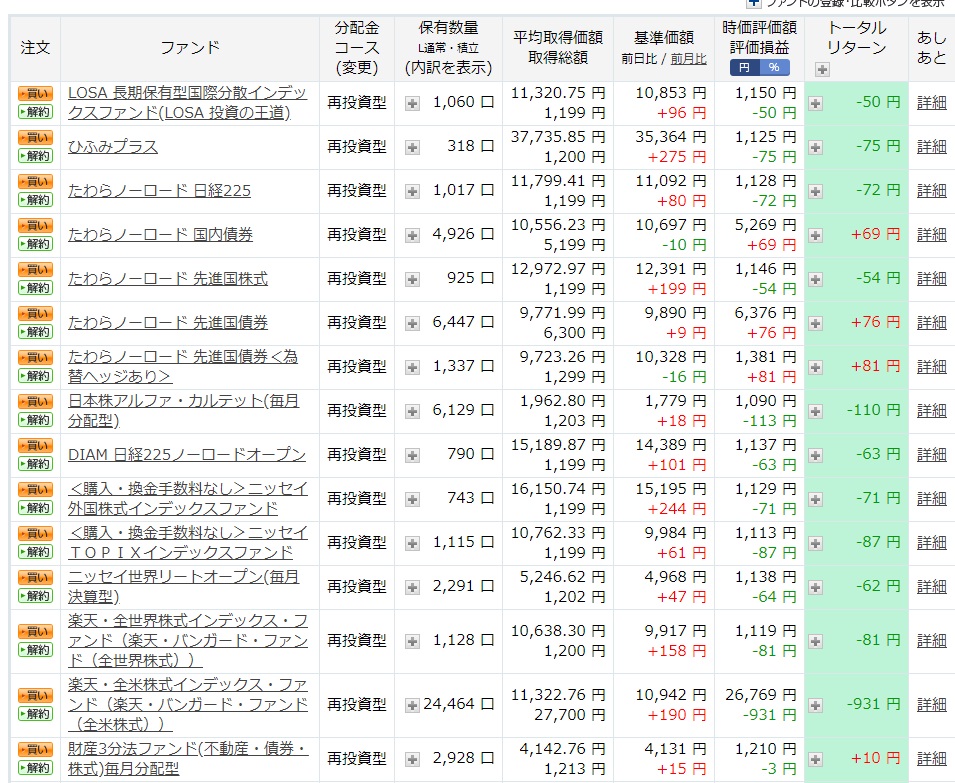Expand total return for 先進国株式 (-54円)
The width and height of the screenshot is (955, 783).
pos(816,279)
